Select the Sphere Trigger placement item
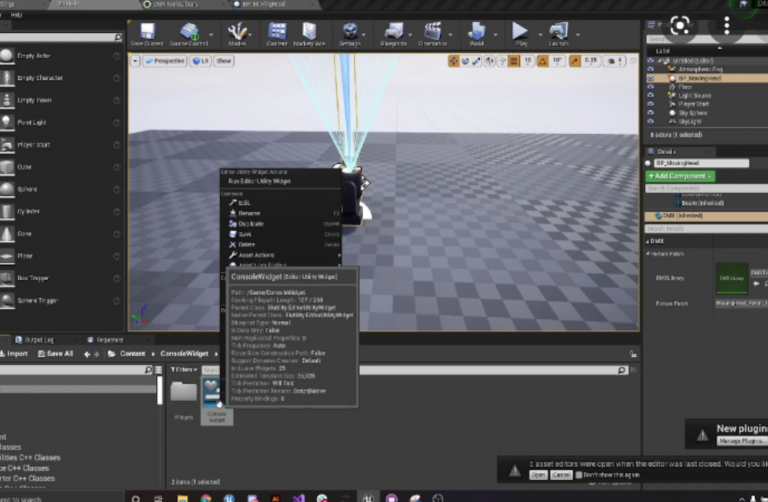The width and height of the screenshot is (768, 502). click(x=60, y=300)
